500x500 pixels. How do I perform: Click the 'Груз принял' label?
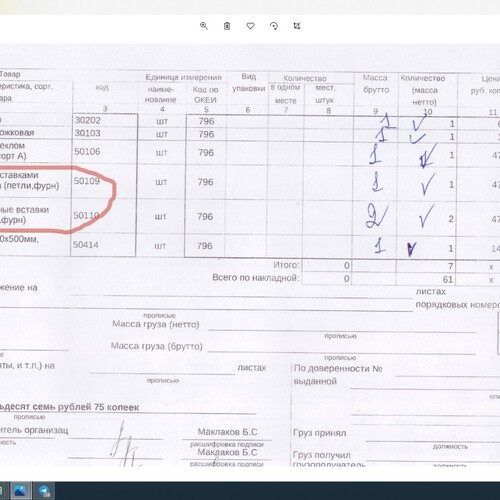pos(320,433)
